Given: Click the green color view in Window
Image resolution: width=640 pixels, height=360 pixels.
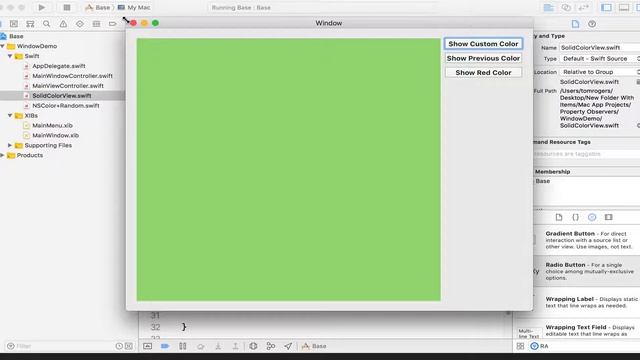Looking at the screenshot, I should [289, 170].
